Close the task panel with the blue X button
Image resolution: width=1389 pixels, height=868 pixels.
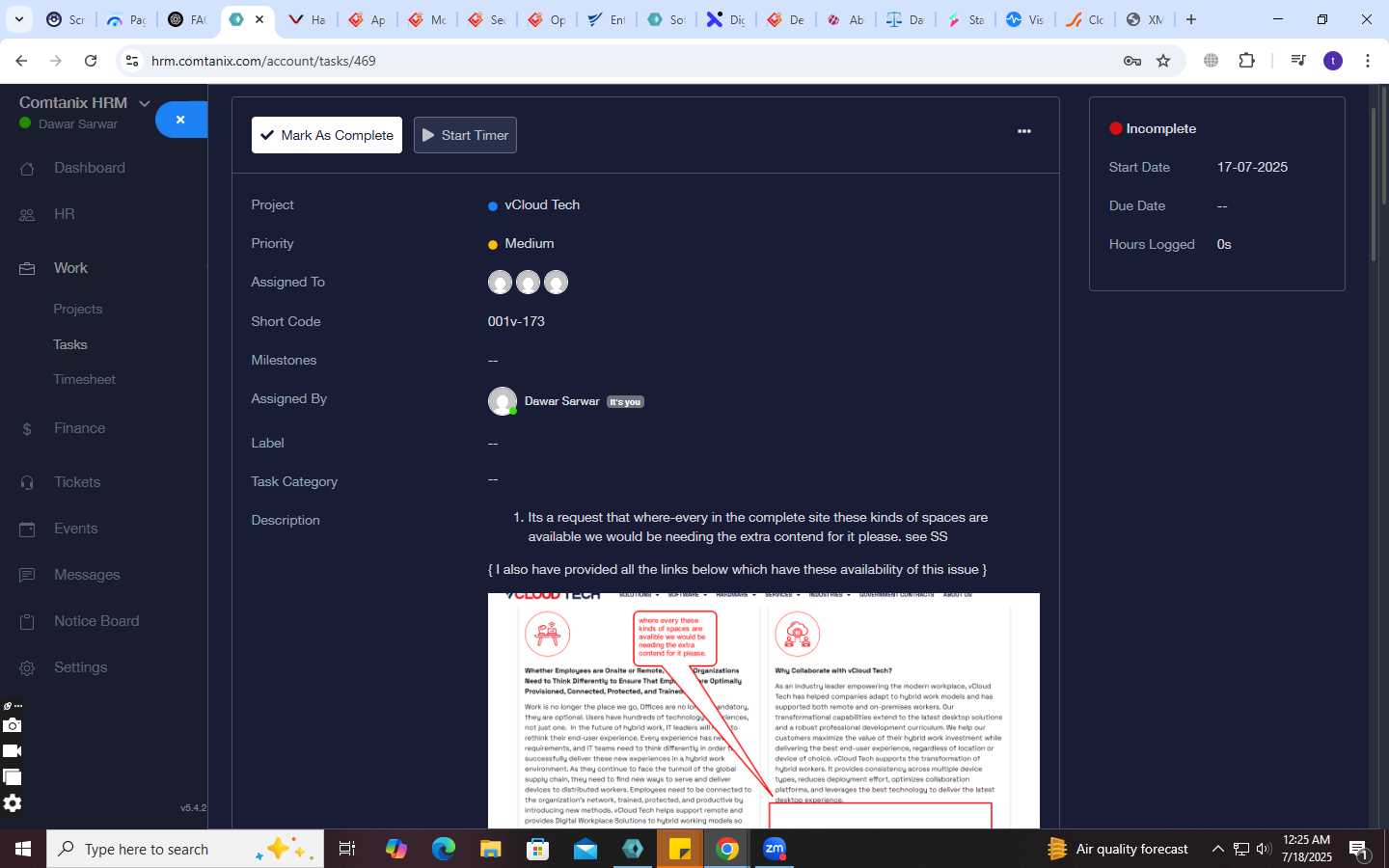[180, 120]
